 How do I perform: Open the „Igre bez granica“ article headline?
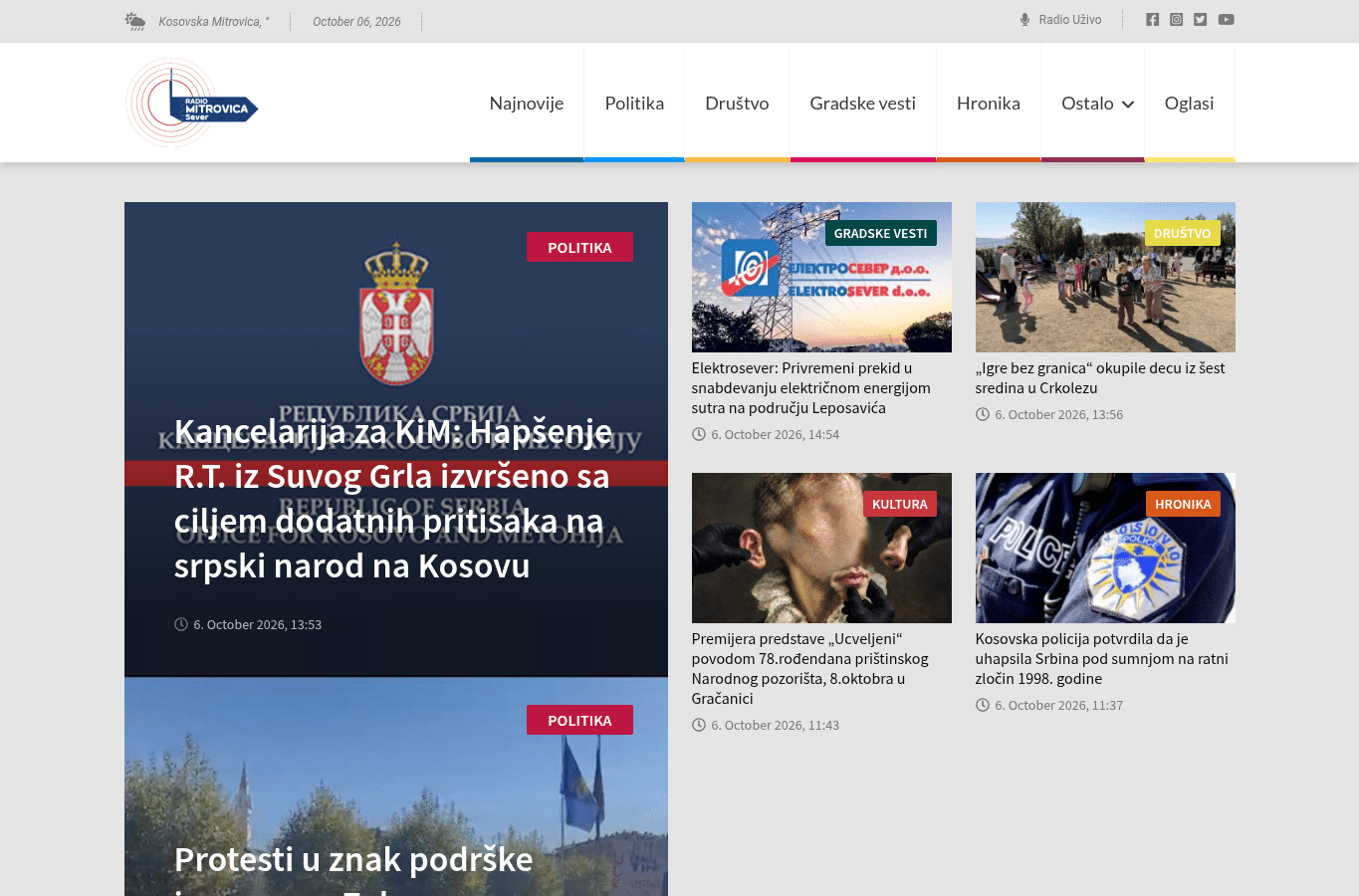pyautogui.click(x=1100, y=378)
